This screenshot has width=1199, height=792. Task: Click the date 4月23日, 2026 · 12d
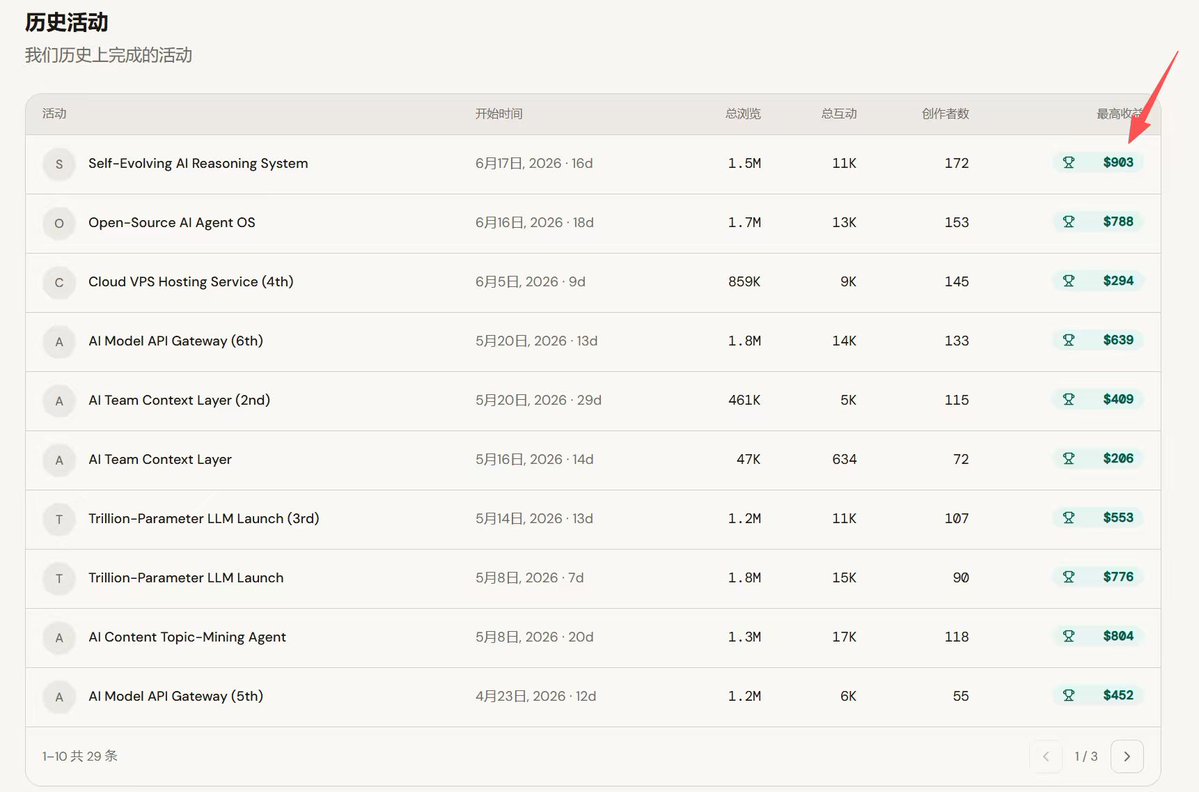(x=535, y=696)
